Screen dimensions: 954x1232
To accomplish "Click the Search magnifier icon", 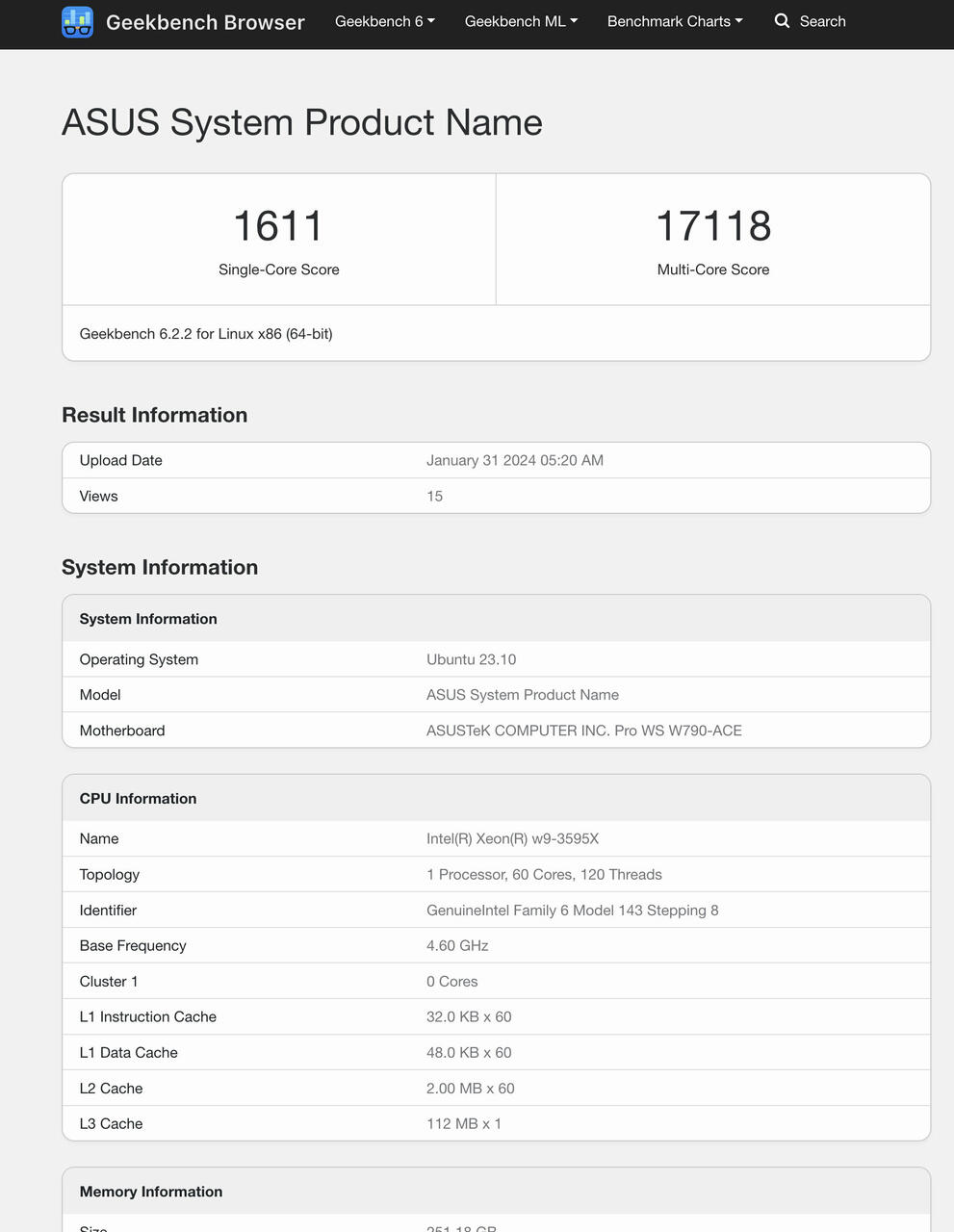I will [782, 21].
